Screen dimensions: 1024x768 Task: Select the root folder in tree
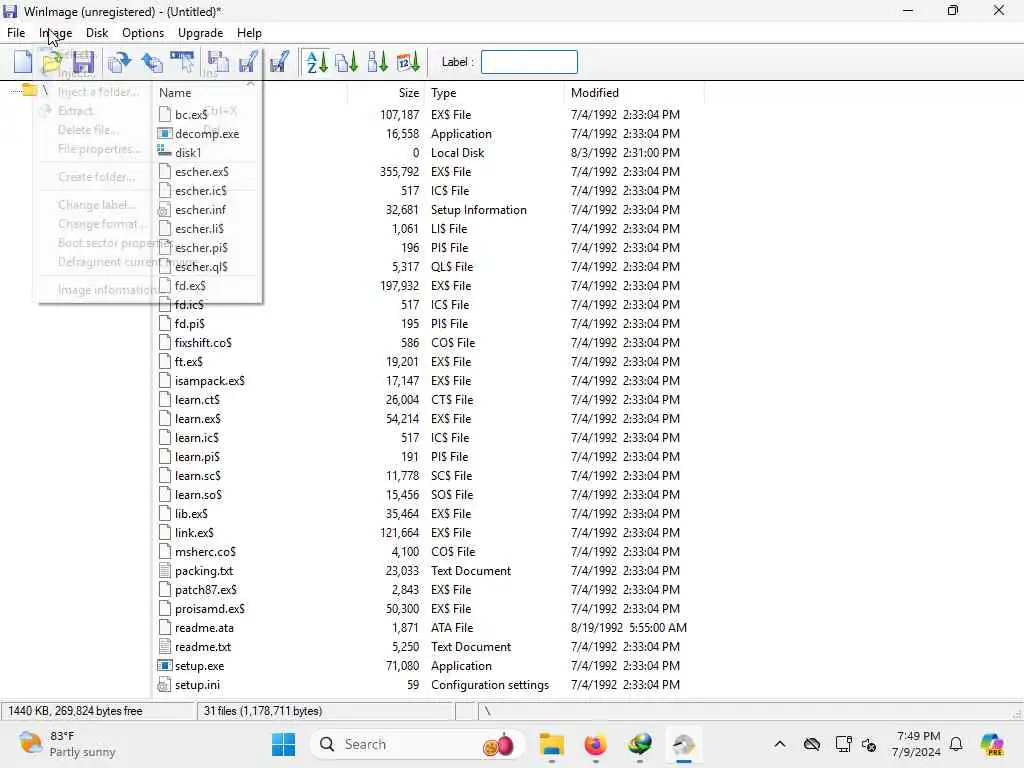pos(29,89)
